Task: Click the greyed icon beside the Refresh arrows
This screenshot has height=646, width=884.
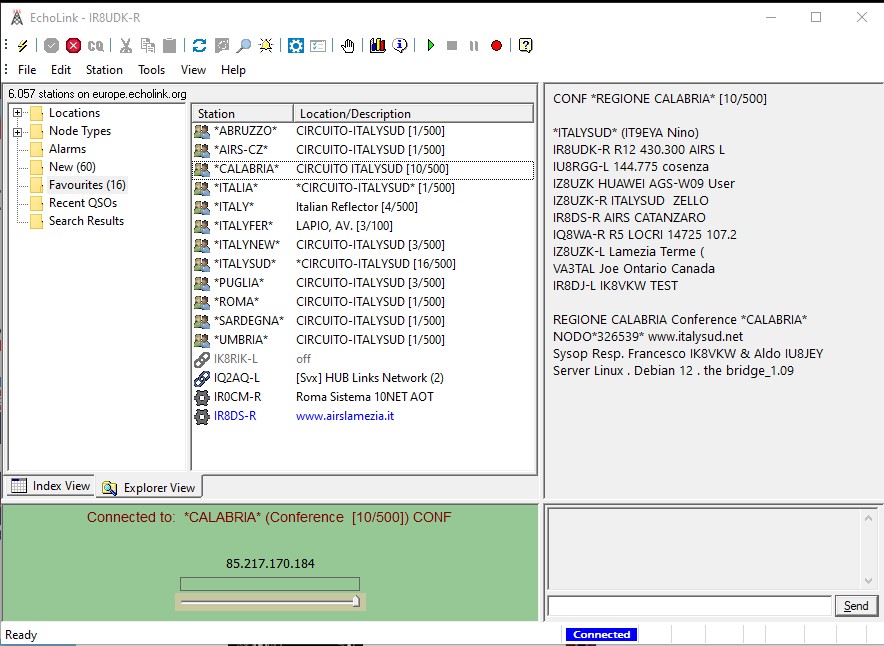Action: pos(222,46)
